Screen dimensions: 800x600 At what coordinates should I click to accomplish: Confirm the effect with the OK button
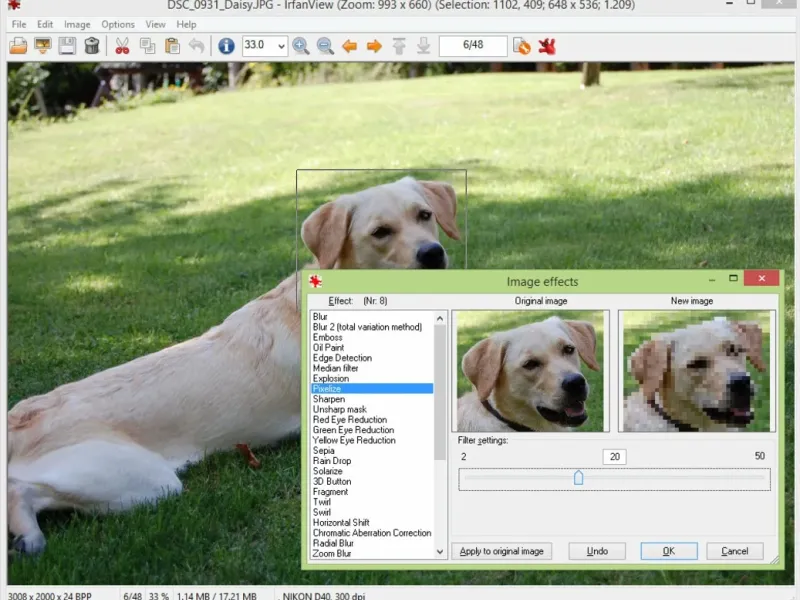point(668,551)
